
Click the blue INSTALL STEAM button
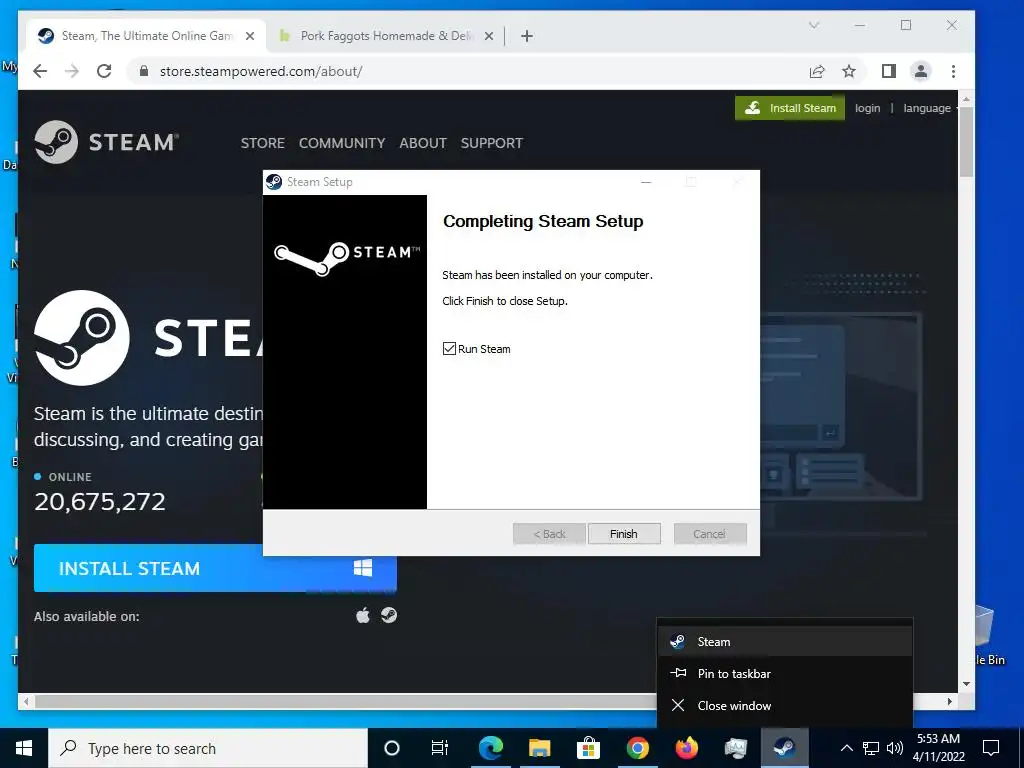215,568
